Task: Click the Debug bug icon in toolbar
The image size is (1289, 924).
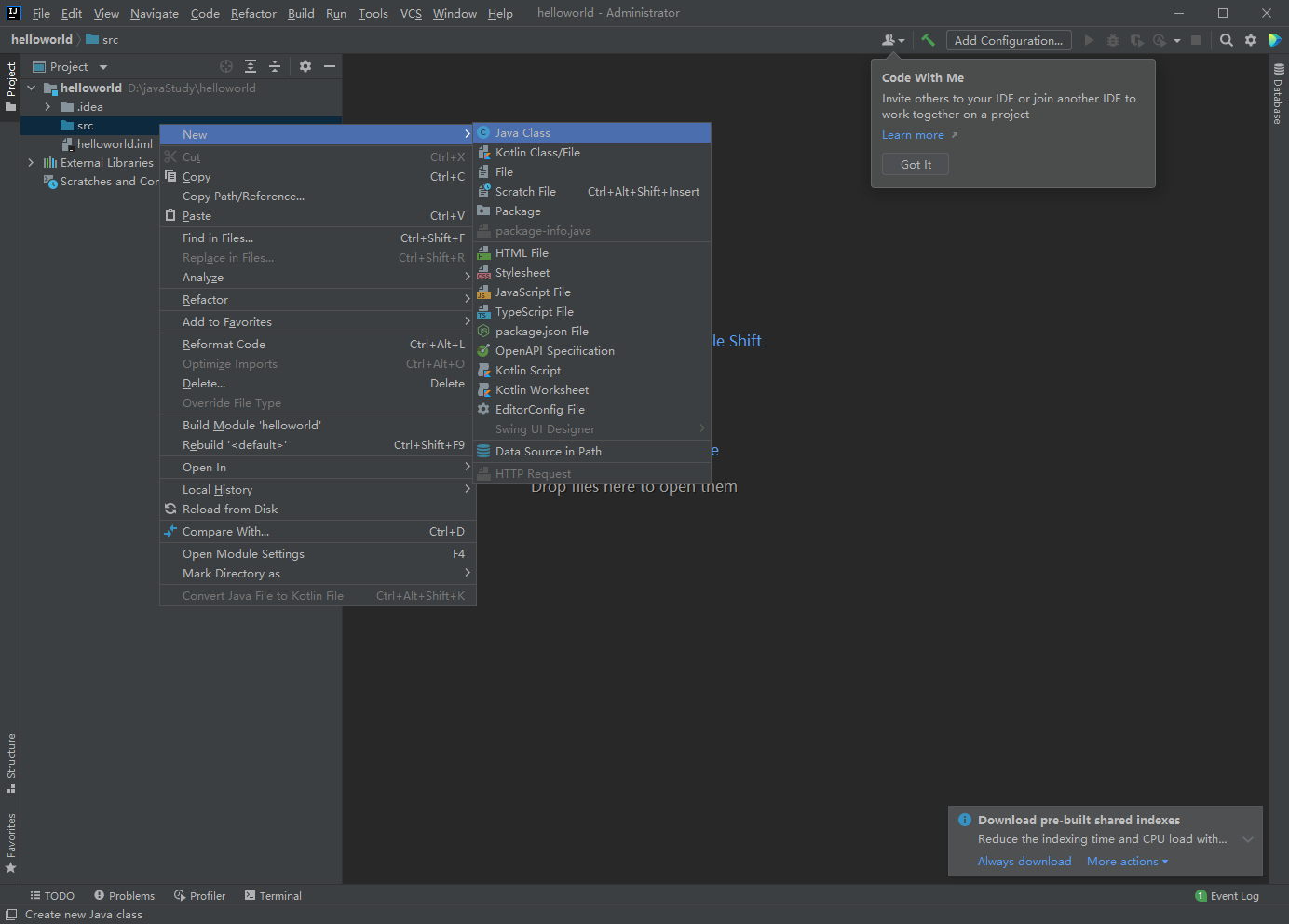Action: 1112,40
